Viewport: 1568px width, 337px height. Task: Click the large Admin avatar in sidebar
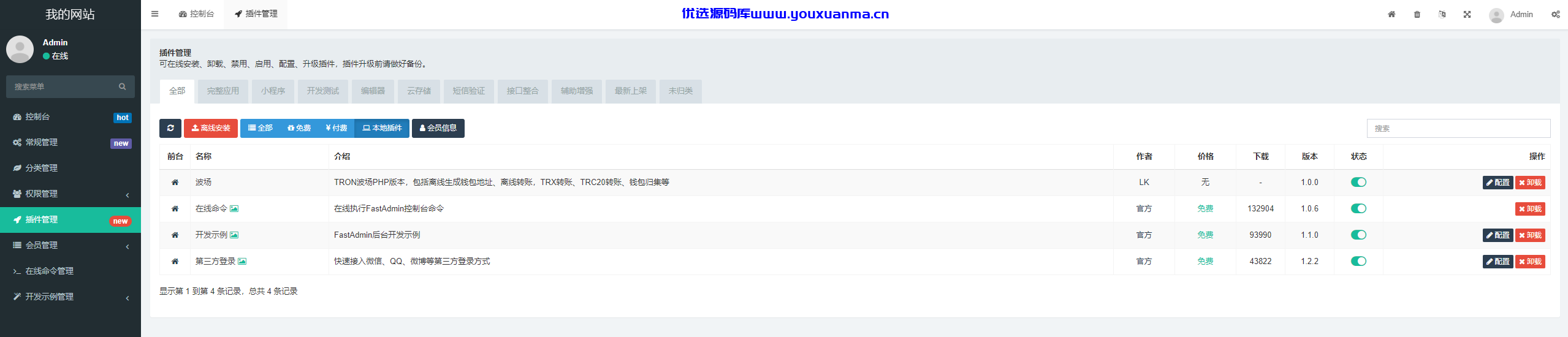pyautogui.click(x=20, y=49)
